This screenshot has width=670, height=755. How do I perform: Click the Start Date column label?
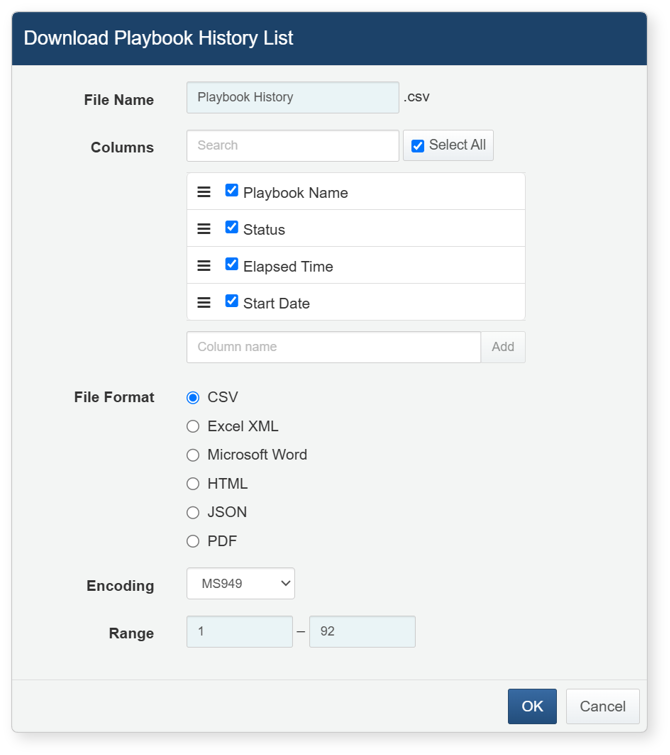click(276, 304)
